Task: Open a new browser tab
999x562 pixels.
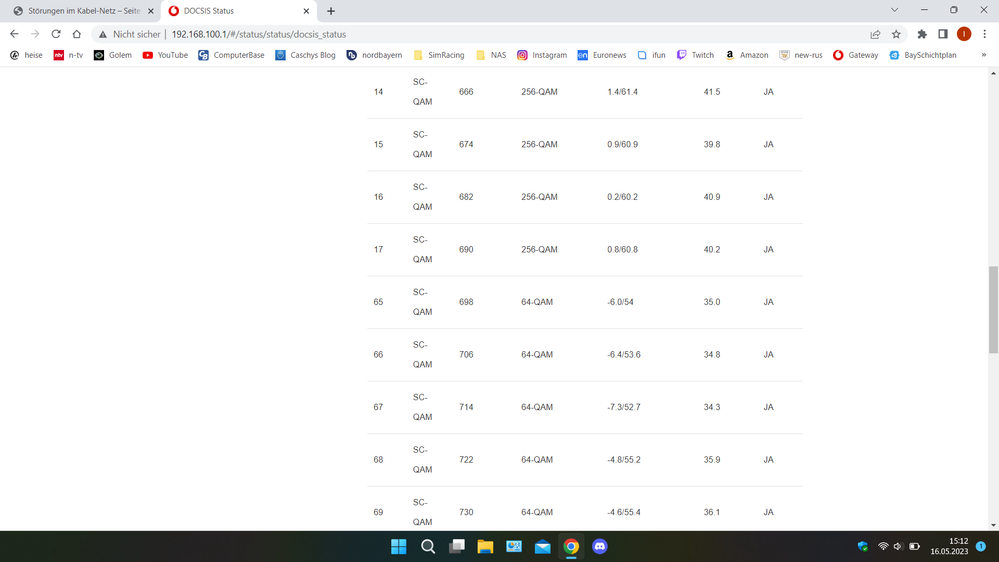Action: coord(331,11)
